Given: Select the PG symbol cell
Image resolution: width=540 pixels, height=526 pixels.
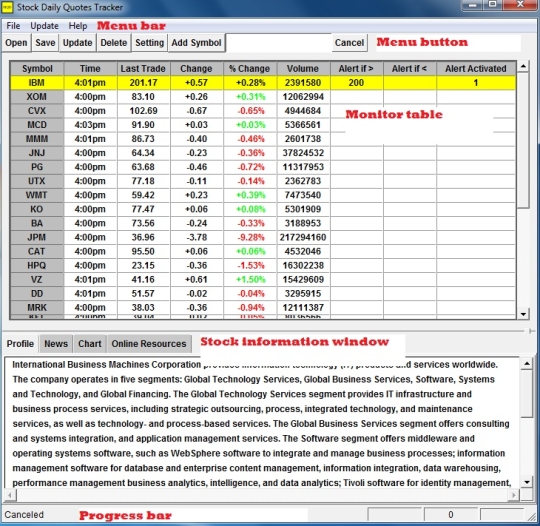Looking at the screenshot, I should tap(37, 167).
